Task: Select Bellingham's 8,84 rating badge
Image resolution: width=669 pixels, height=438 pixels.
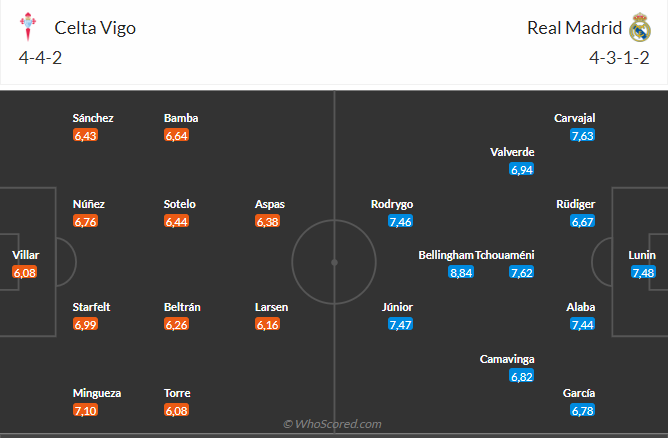Action: click(461, 272)
